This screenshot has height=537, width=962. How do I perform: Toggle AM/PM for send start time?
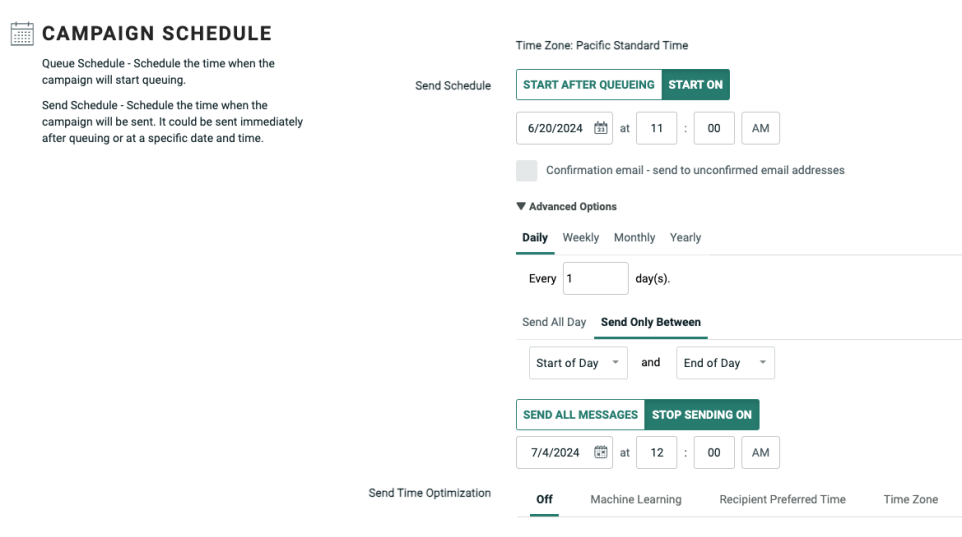[x=760, y=128]
